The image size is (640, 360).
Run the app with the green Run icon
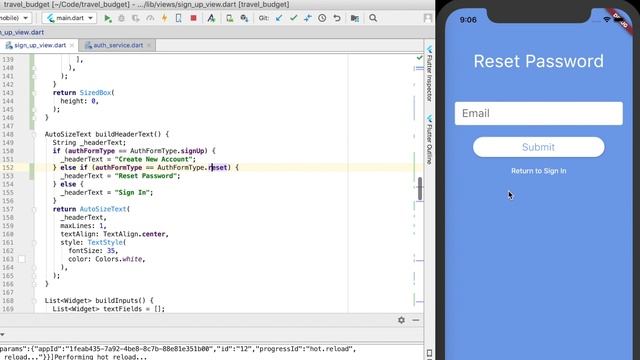(x=108, y=18)
